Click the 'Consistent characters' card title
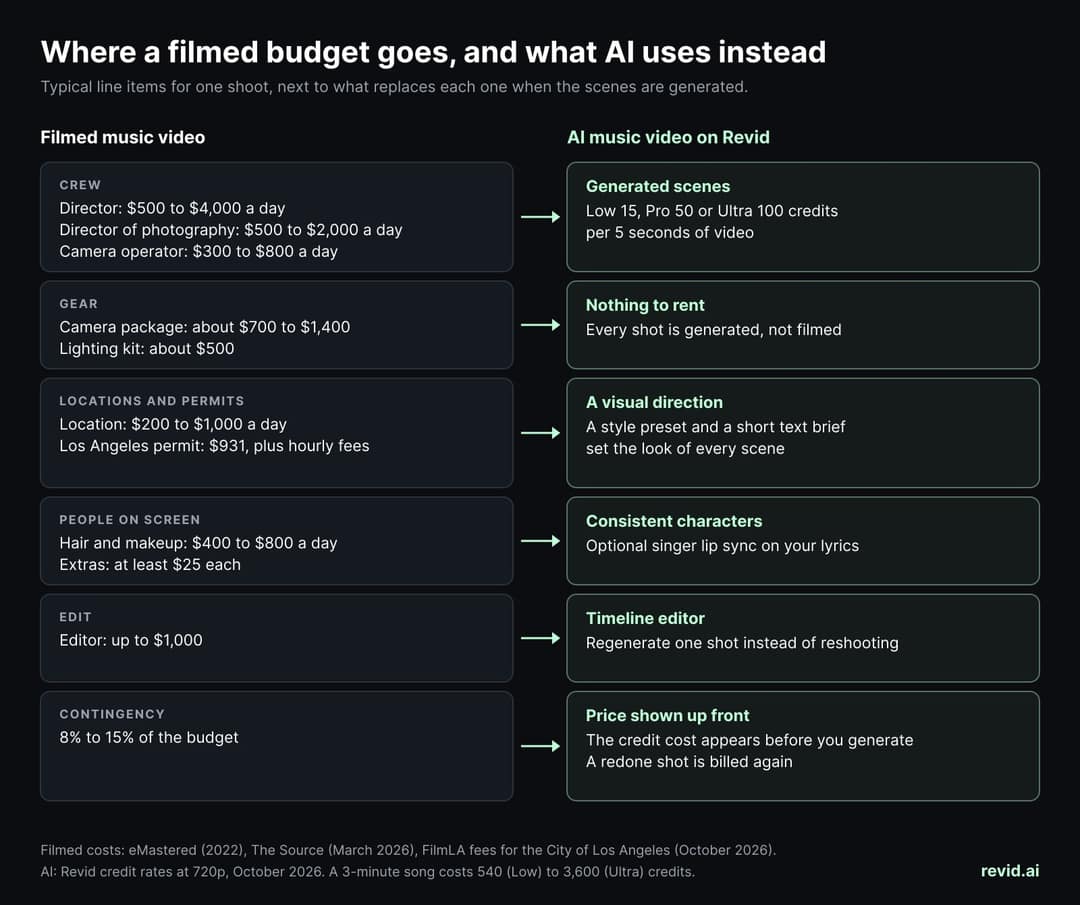This screenshot has width=1080, height=905. point(674,521)
